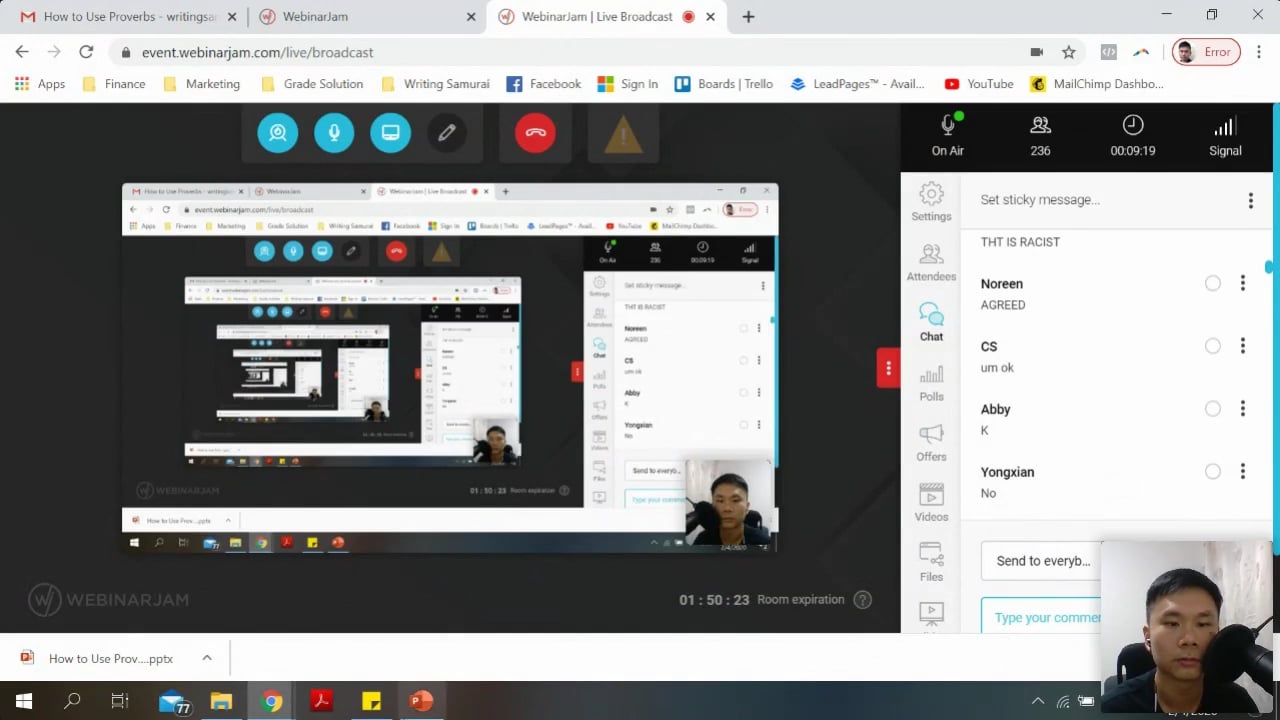Viewport: 1280px width, 720px height.
Task: Open the Send to everybody selector
Action: point(1041,561)
